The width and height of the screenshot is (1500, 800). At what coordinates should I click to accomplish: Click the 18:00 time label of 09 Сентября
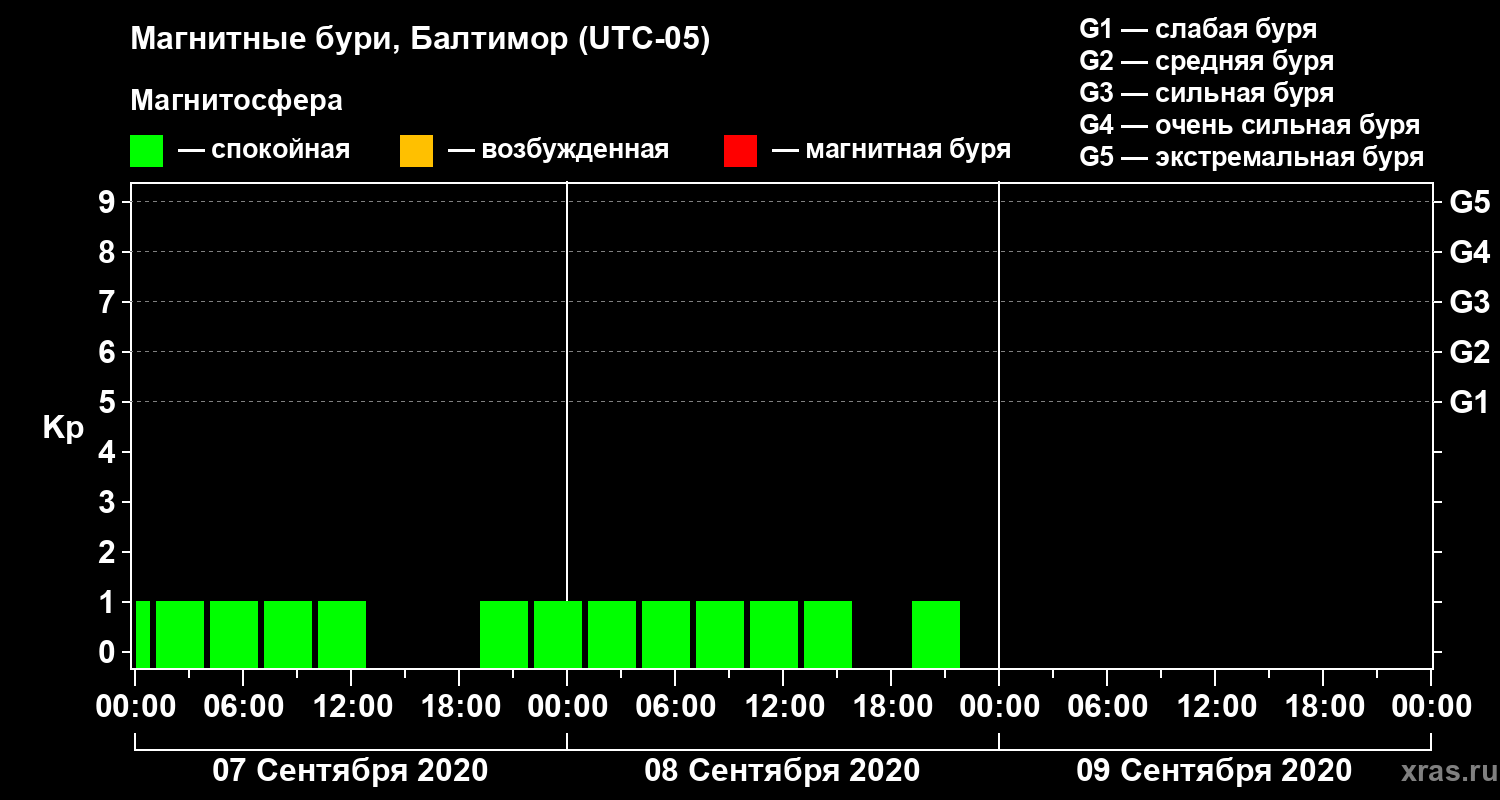pos(1323,706)
